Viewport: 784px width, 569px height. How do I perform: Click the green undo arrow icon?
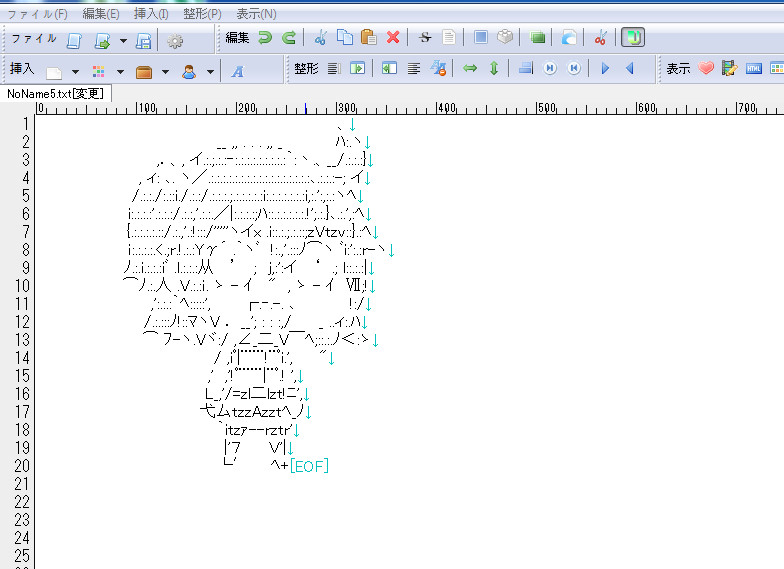pyautogui.click(x=265, y=39)
